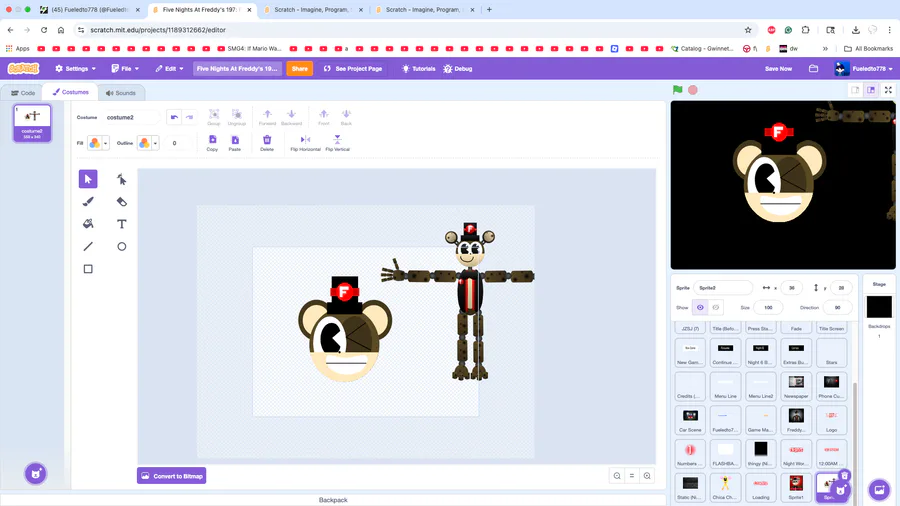The height and width of the screenshot is (506, 900).
Task: Open the Fill color dropdown
Action: tap(106, 143)
